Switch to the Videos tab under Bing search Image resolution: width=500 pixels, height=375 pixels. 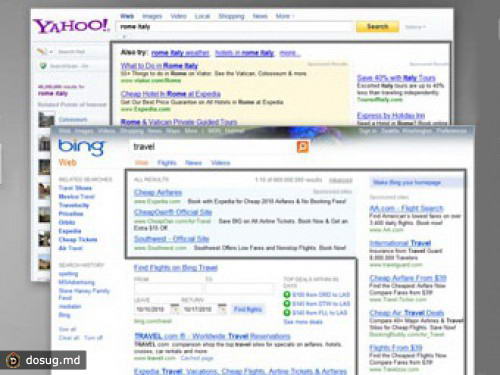(x=221, y=163)
